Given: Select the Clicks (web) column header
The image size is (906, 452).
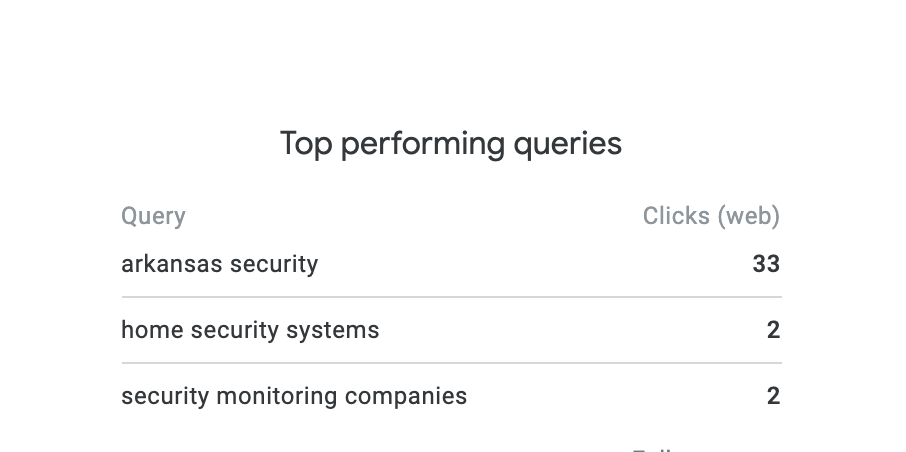Looking at the screenshot, I should [710, 216].
